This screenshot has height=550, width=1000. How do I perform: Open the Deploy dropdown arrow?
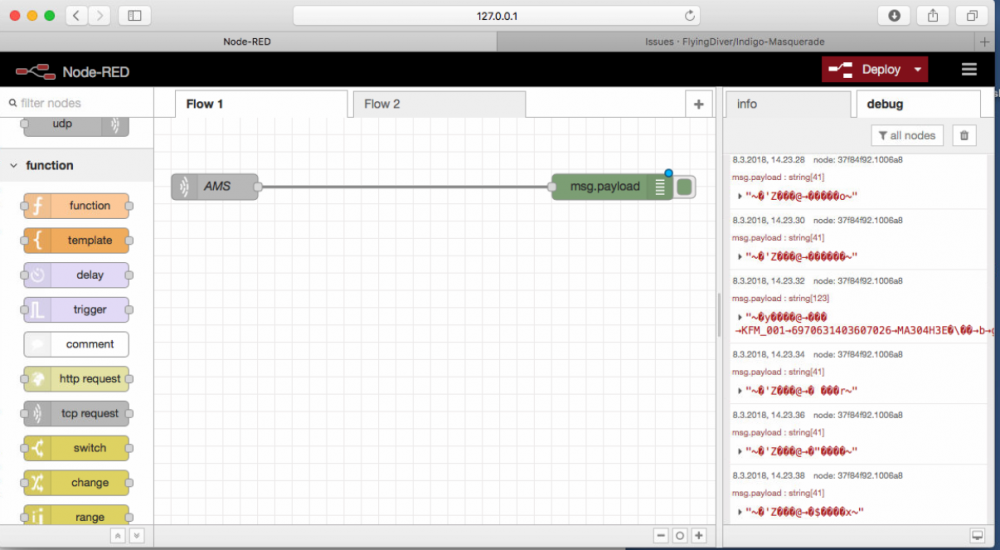coord(914,70)
